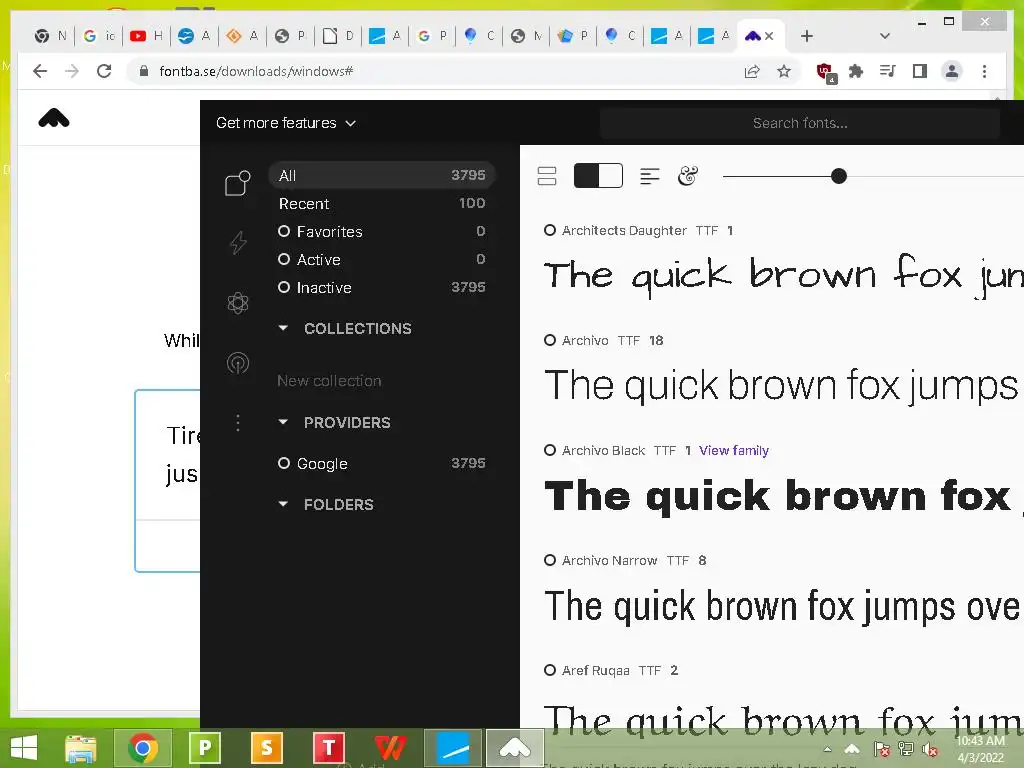Activate the Archivo Black font
Image resolution: width=1024 pixels, height=768 pixels.
click(550, 450)
